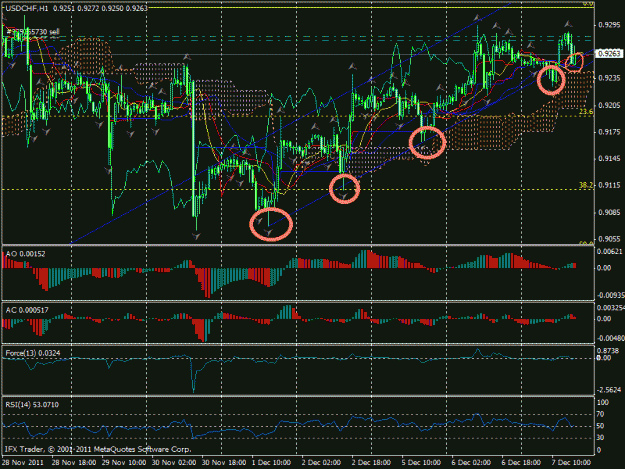Image resolution: width=625 pixels, height=469 pixels.
Task: Click time axis label 7 Dec 10:00
Action: click(x=571, y=463)
